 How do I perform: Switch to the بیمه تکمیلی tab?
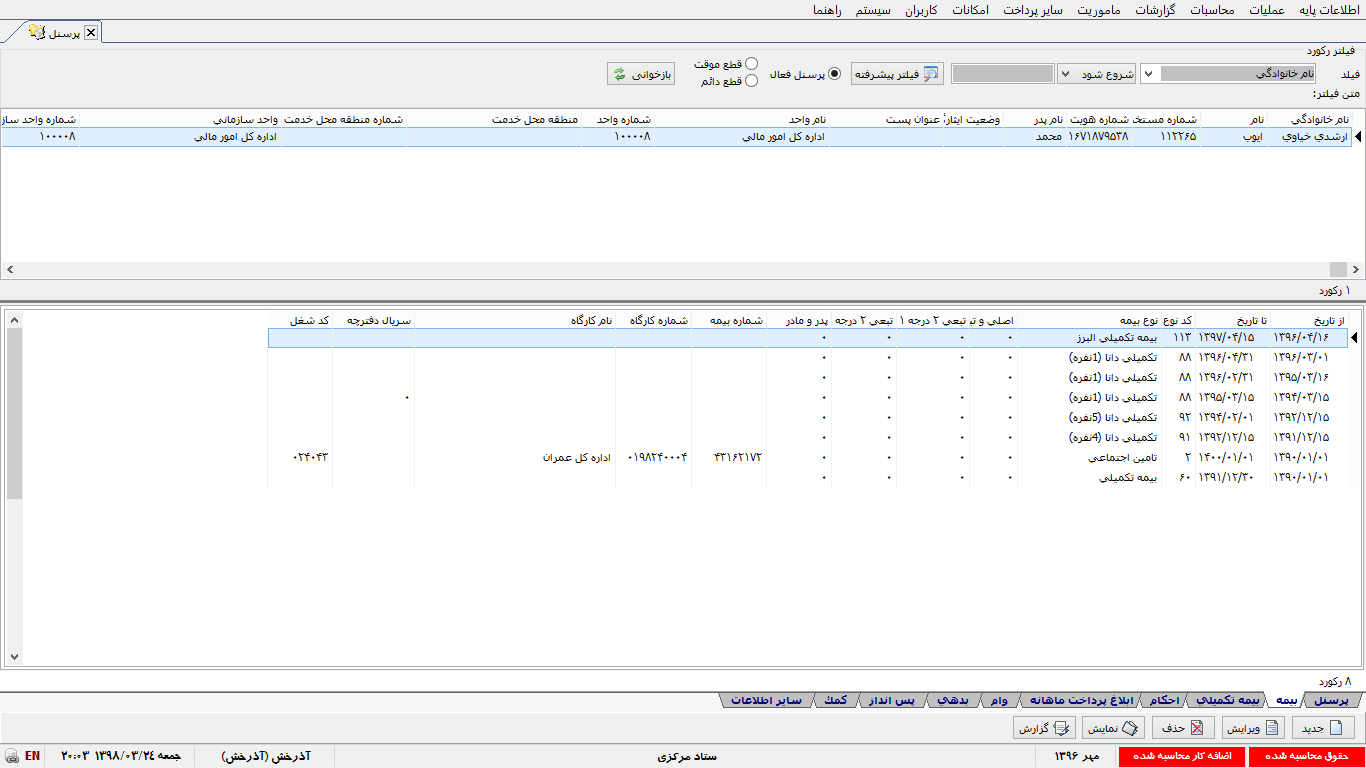[x=1228, y=700]
